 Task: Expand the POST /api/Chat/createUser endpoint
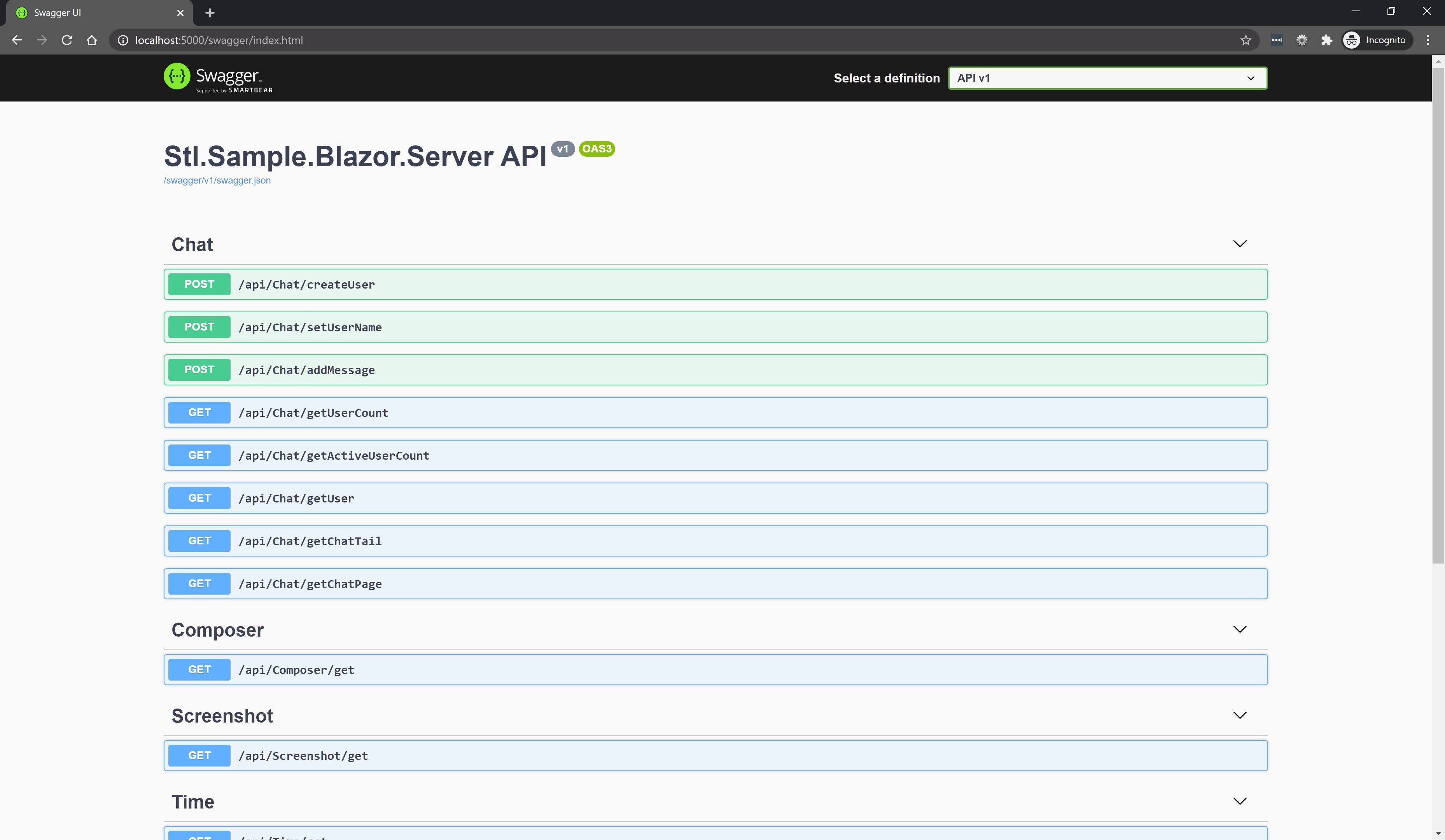pyautogui.click(x=716, y=284)
